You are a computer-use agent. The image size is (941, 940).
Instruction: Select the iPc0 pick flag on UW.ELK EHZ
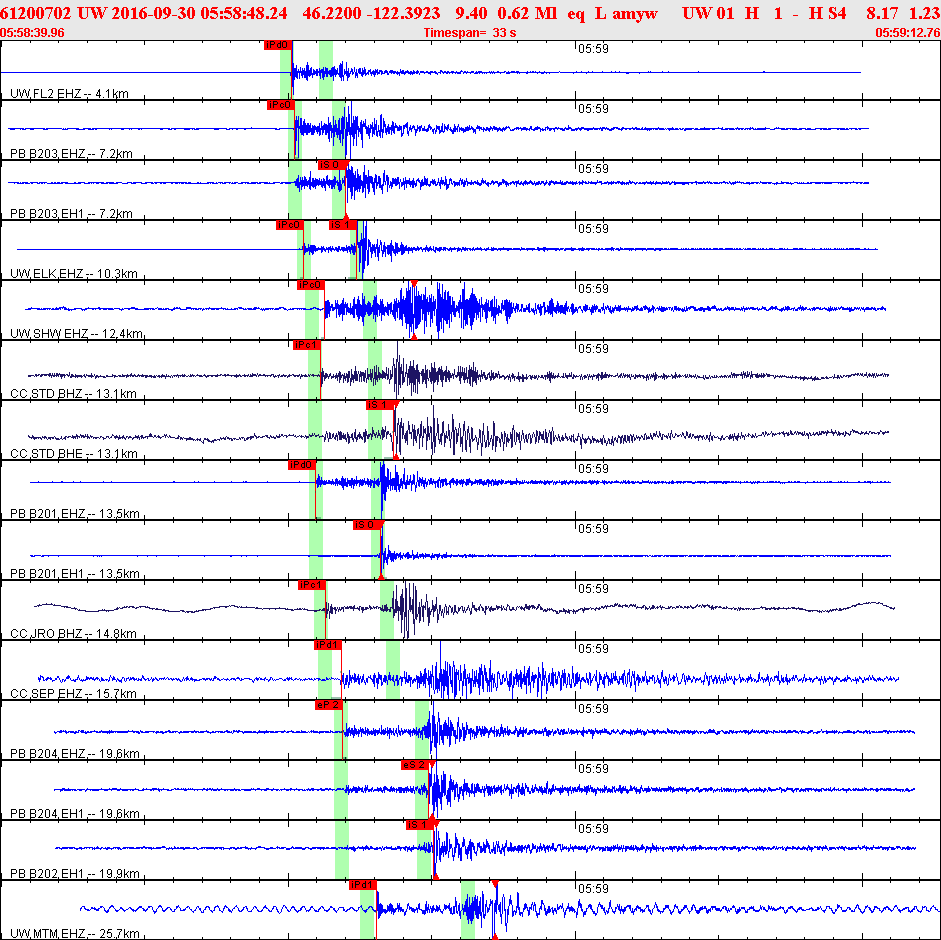click(289, 225)
